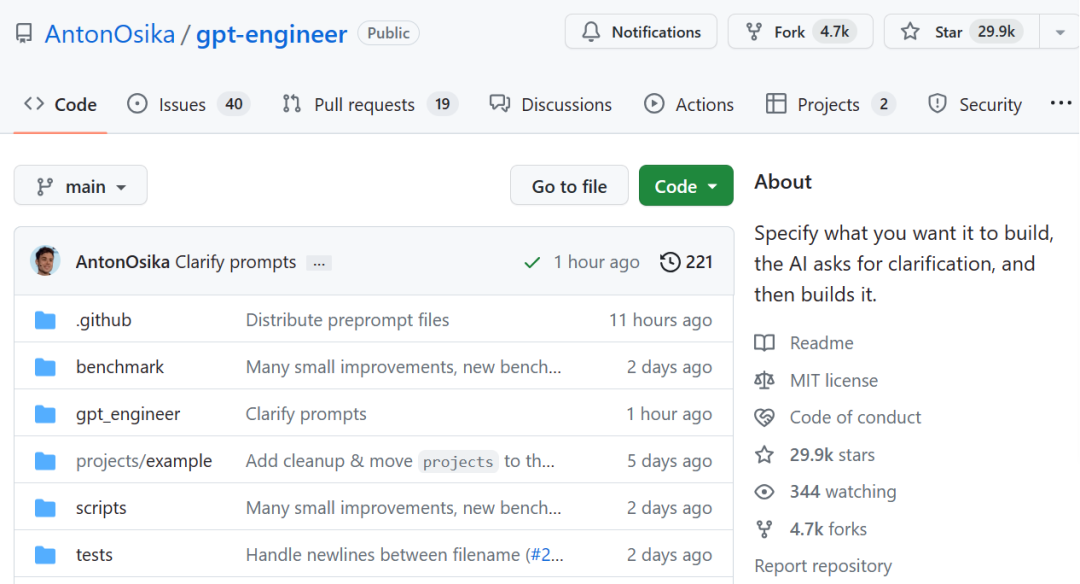Click the Notifications bell button
The image size is (1080, 584).
point(640,32)
